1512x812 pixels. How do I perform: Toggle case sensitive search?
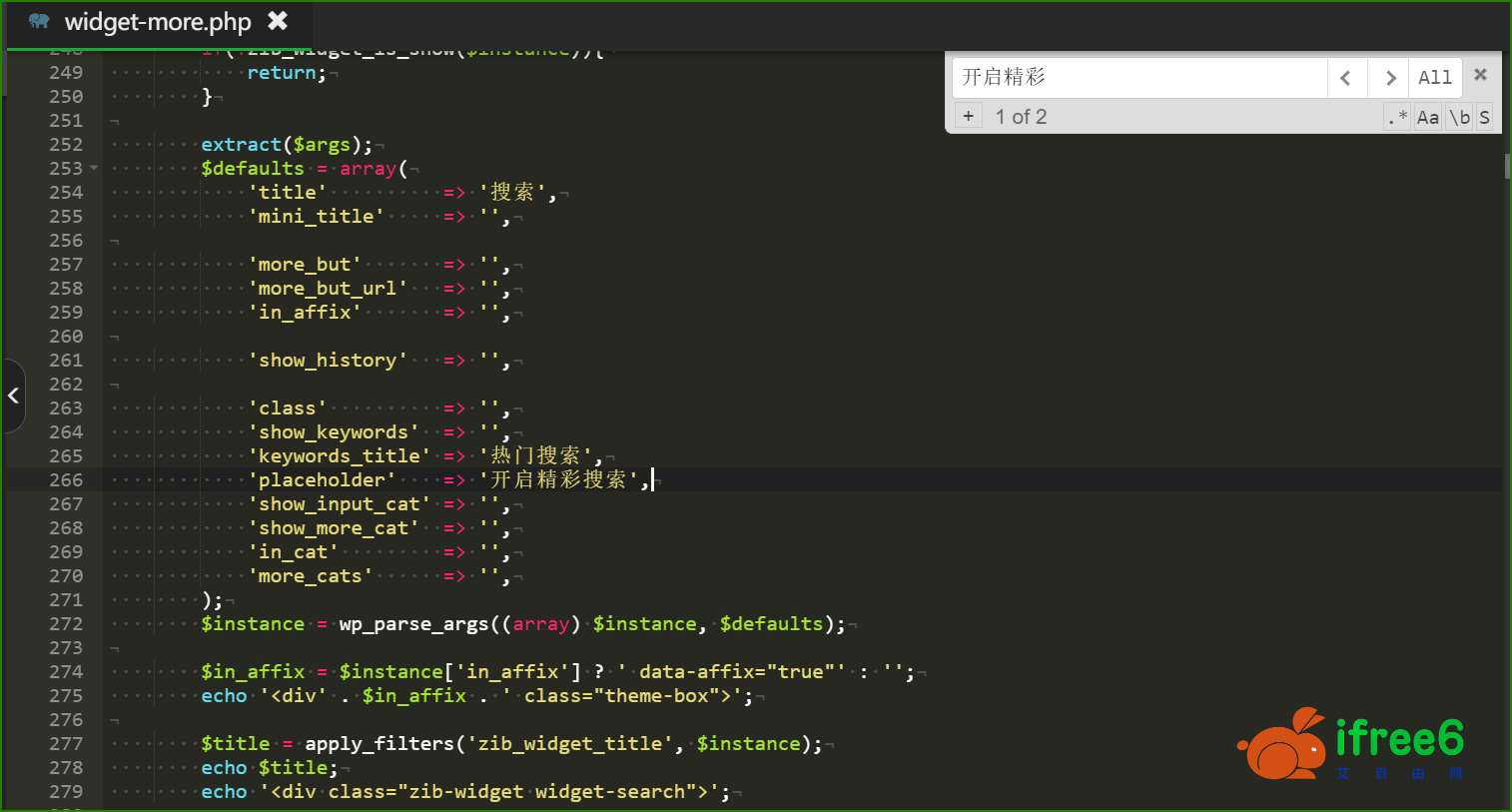1428,117
